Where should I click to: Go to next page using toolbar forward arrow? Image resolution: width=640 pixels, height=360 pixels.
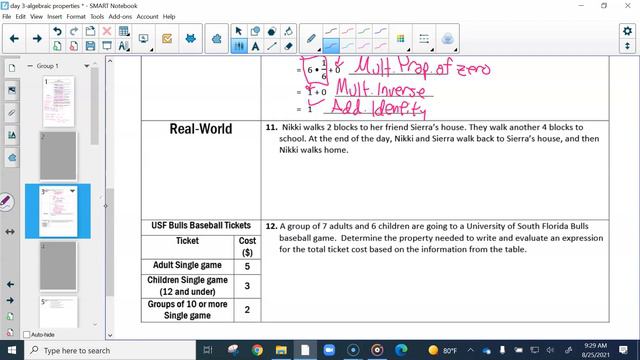coord(37,39)
